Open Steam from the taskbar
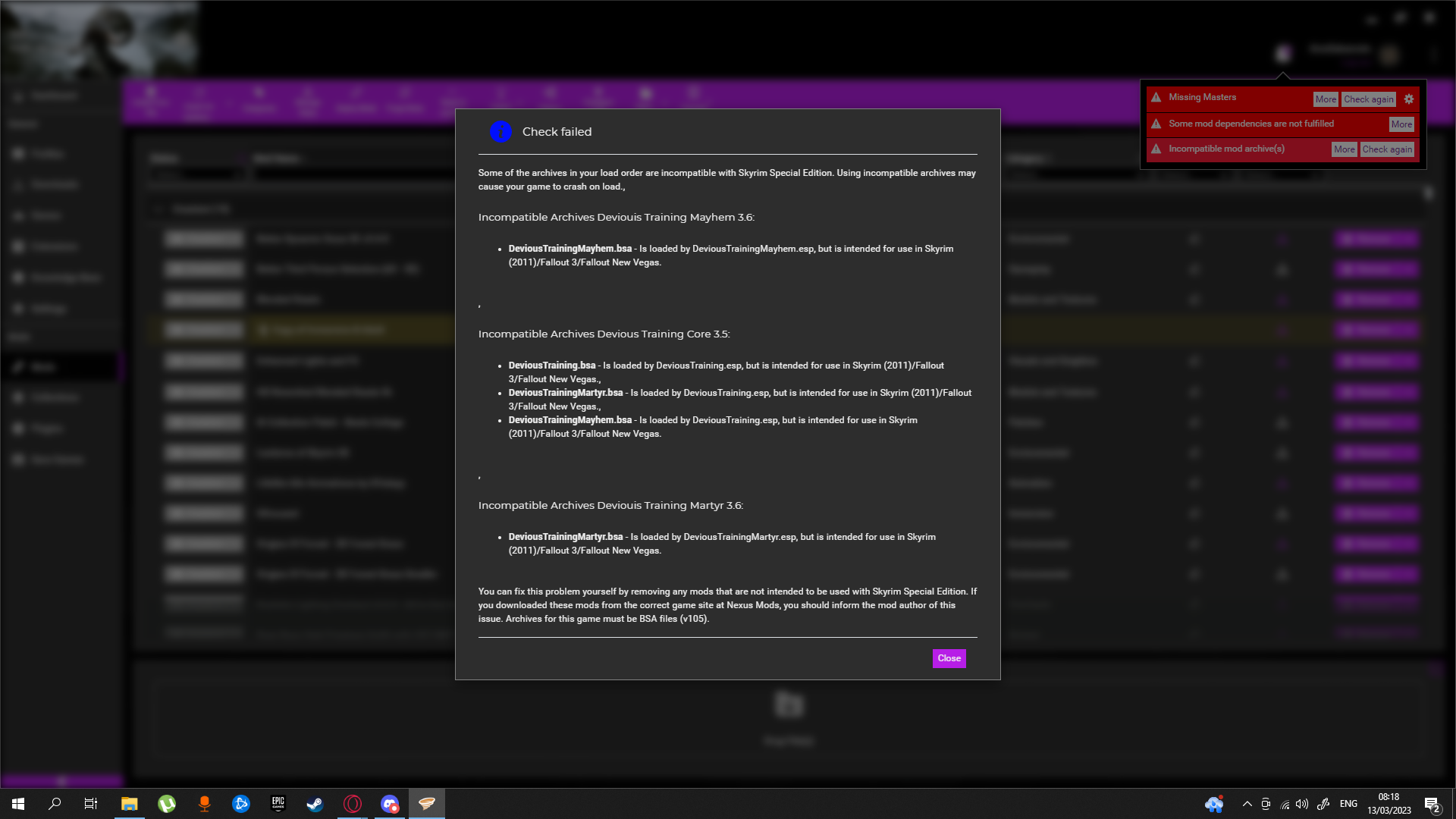Viewport: 1456px width, 819px height. [315, 804]
